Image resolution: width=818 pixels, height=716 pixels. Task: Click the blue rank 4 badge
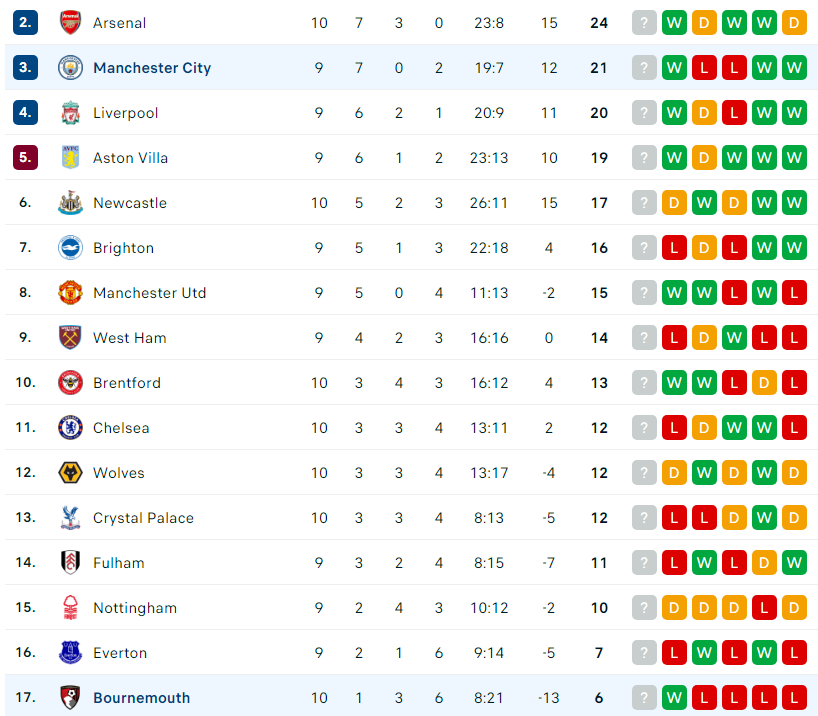point(25,112)
